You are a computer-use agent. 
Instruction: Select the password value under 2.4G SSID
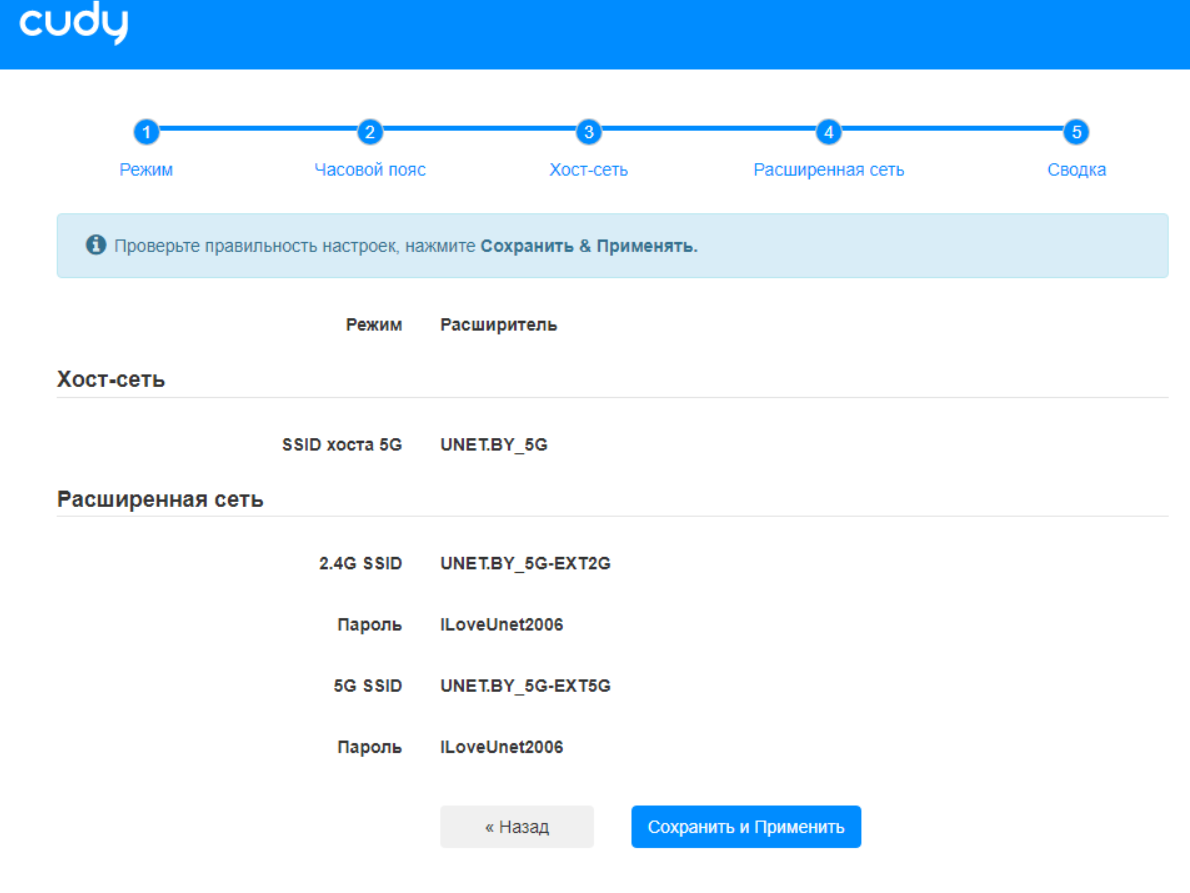pos(502,624)
